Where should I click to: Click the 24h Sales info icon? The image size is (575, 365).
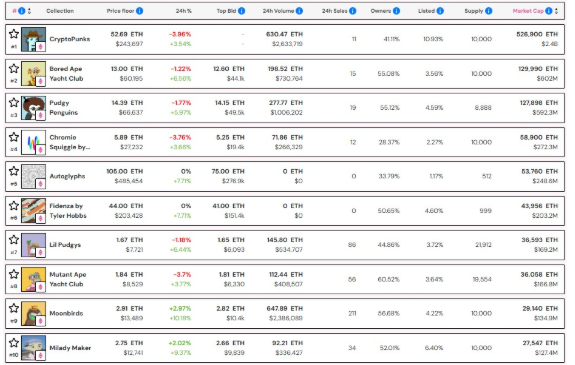pos(353,11)
